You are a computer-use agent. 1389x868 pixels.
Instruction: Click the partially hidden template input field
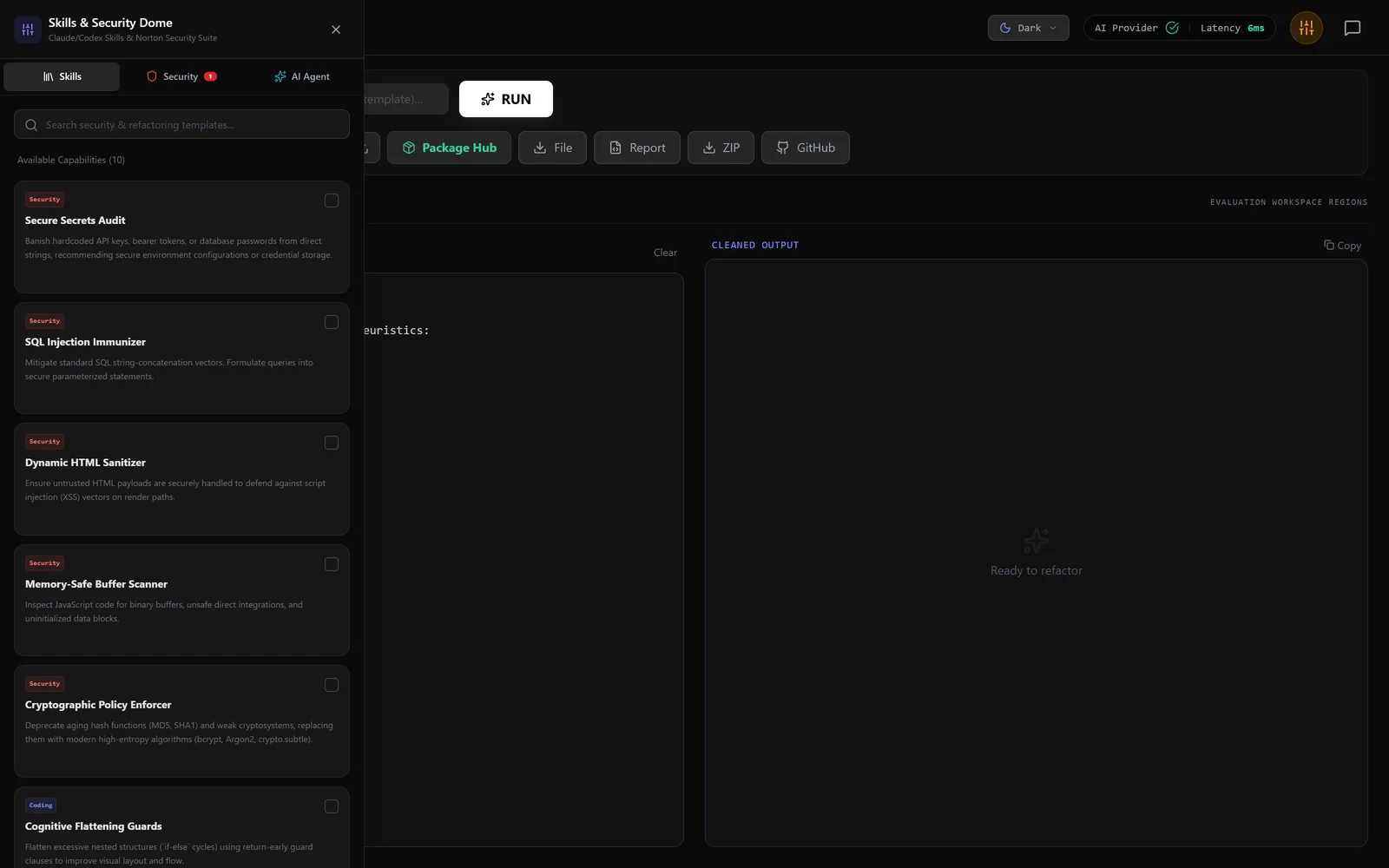[x=406, y=99]
